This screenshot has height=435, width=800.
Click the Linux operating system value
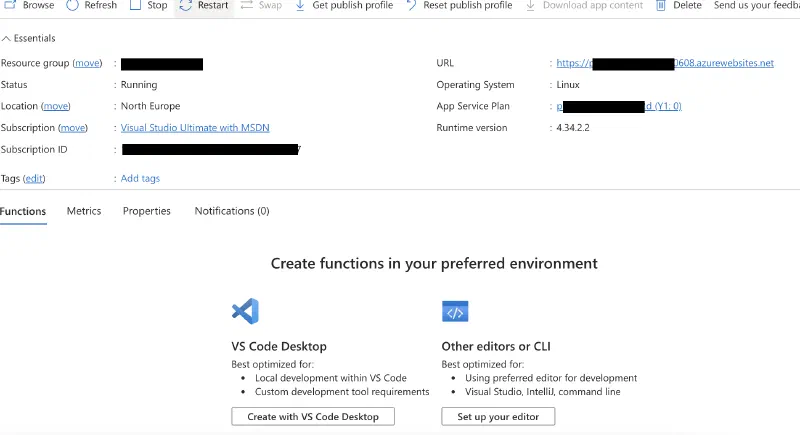[568, 85]
